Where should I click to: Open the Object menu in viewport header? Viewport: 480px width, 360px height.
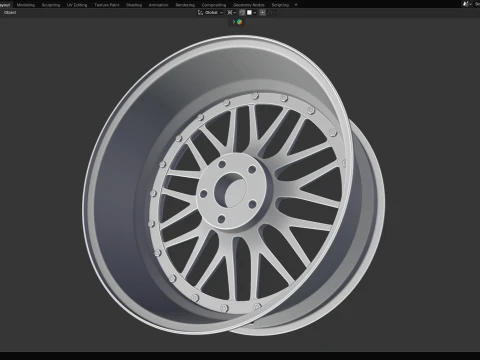click(x=10, y=13)
